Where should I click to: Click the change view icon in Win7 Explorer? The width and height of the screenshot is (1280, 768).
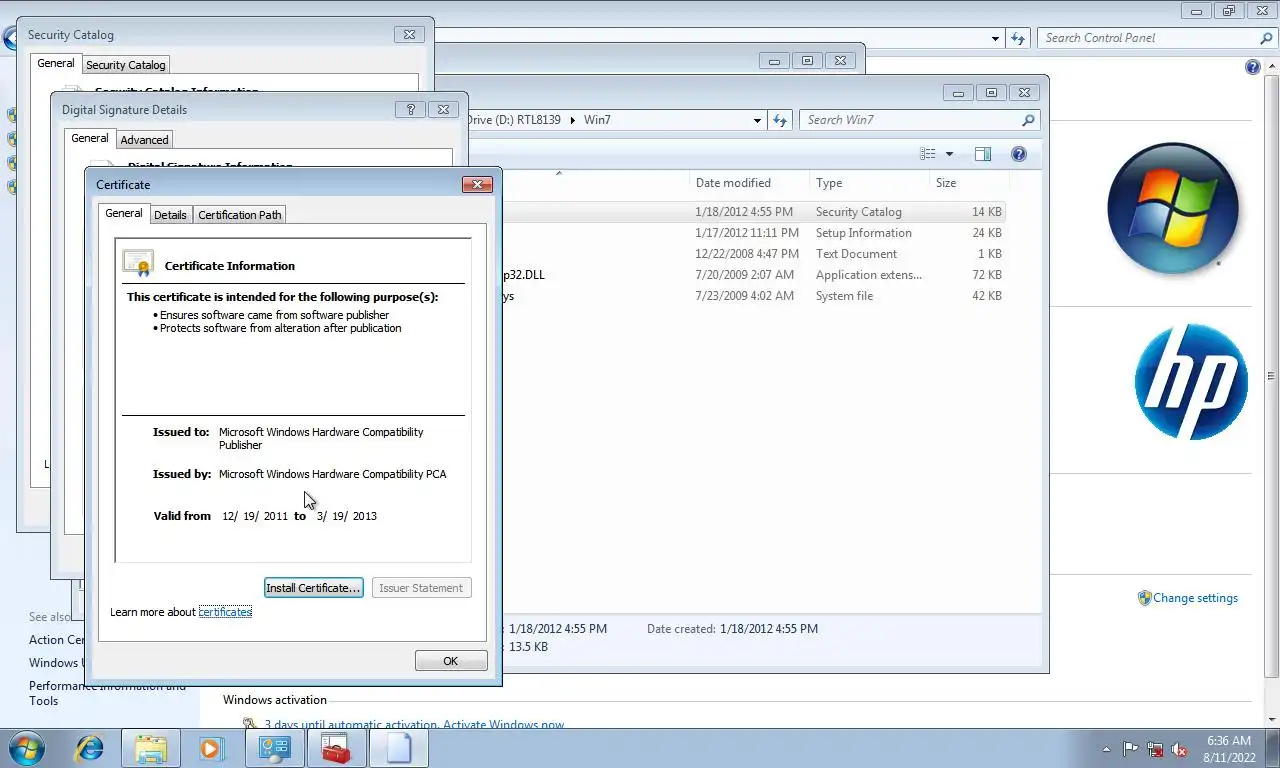(x=928, y=154)
